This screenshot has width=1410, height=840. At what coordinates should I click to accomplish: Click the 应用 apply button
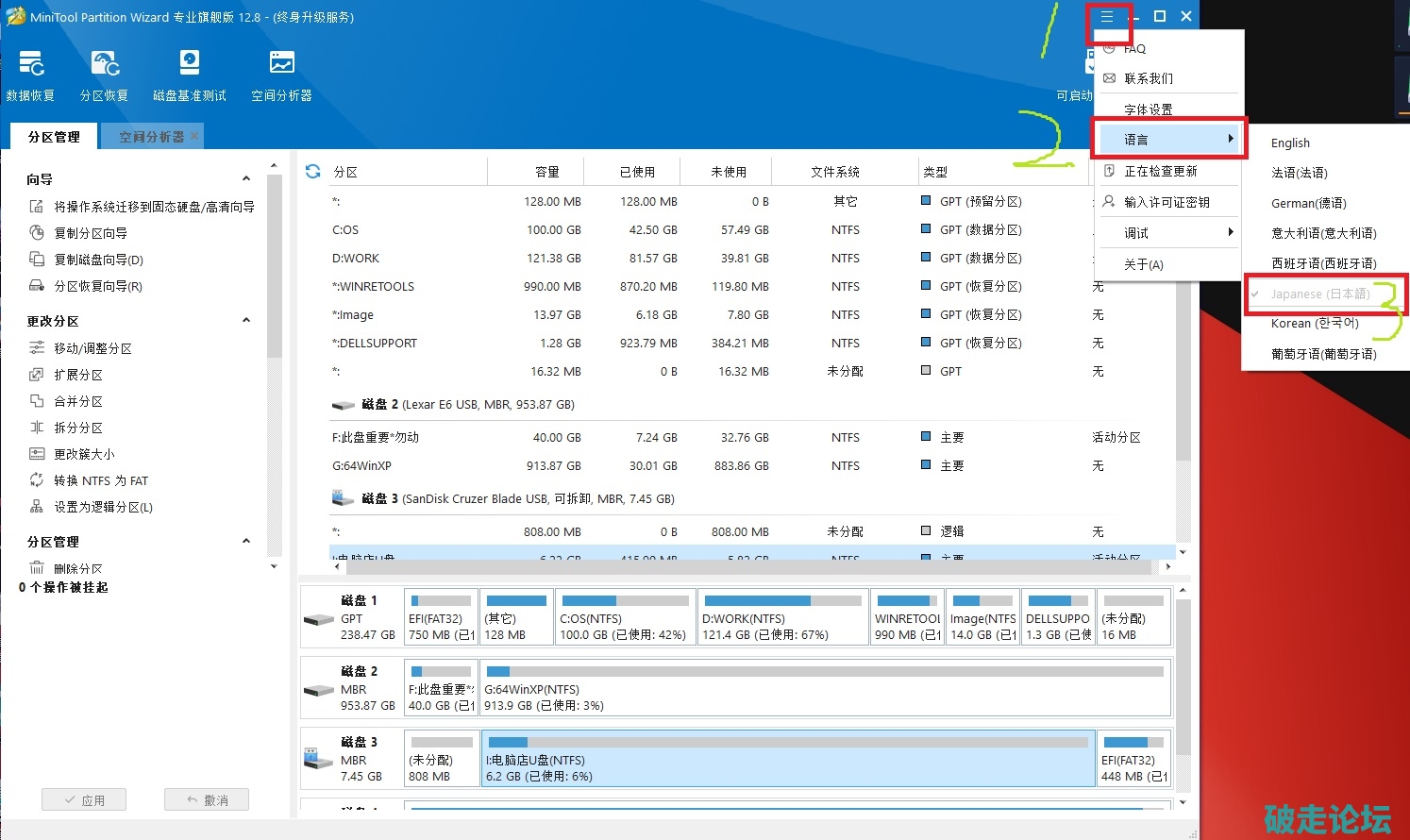[x=84, y=800]
